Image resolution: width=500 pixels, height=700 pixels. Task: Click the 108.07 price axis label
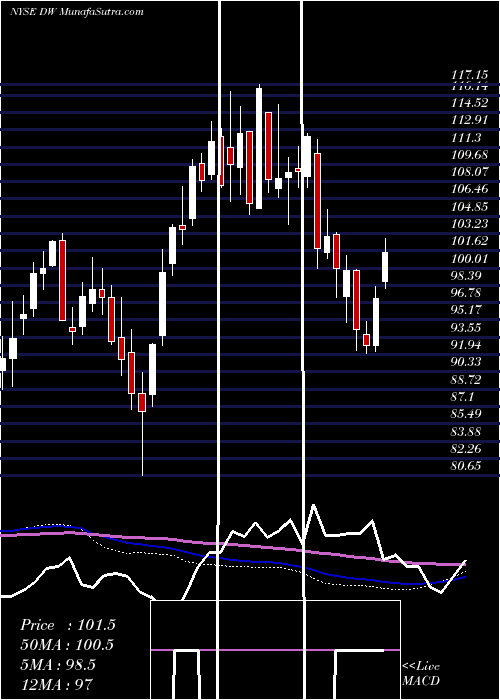(x=470, y=172)
